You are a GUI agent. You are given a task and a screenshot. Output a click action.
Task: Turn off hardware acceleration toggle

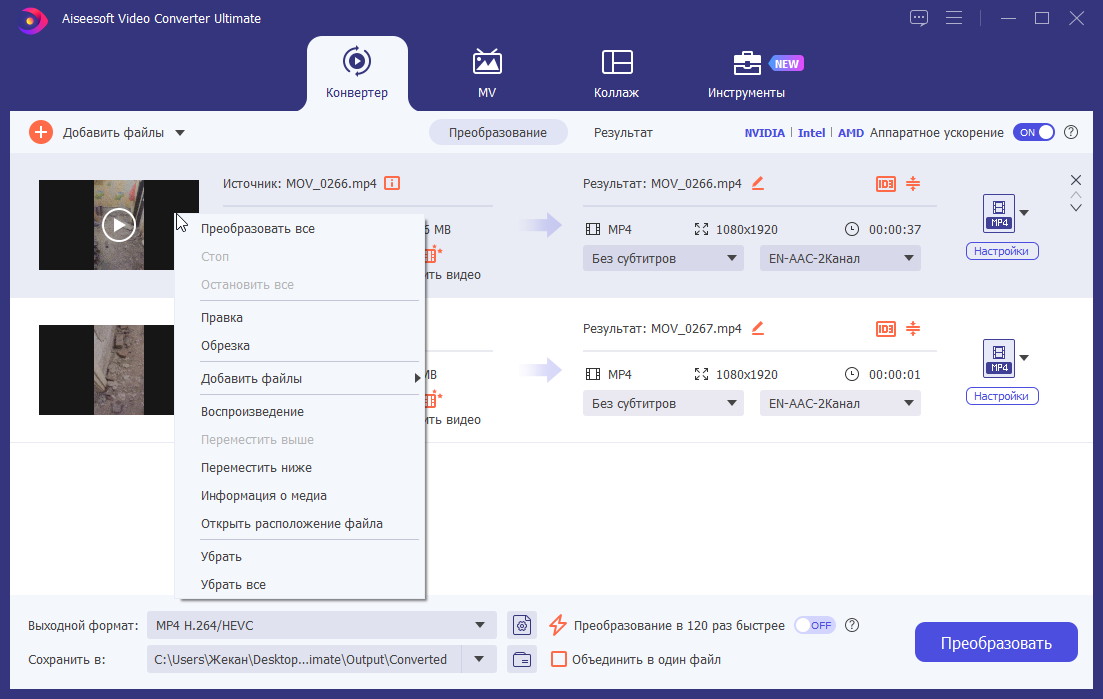(1033, 132)
